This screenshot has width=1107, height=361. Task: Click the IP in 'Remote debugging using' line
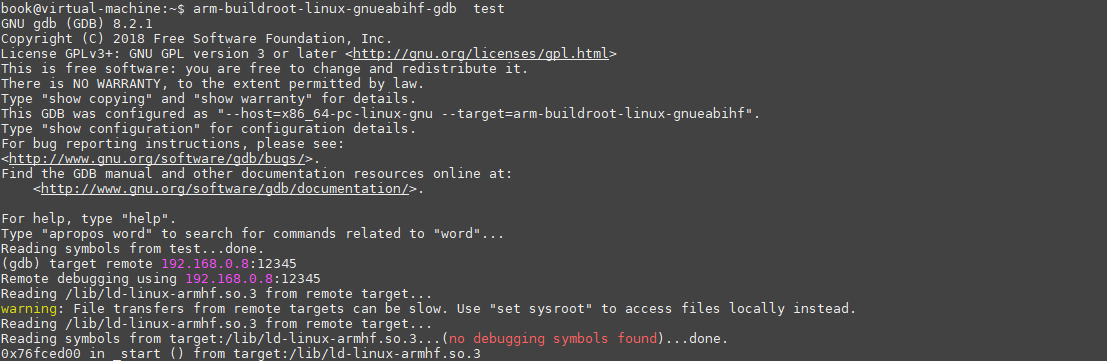click(229, 278)
